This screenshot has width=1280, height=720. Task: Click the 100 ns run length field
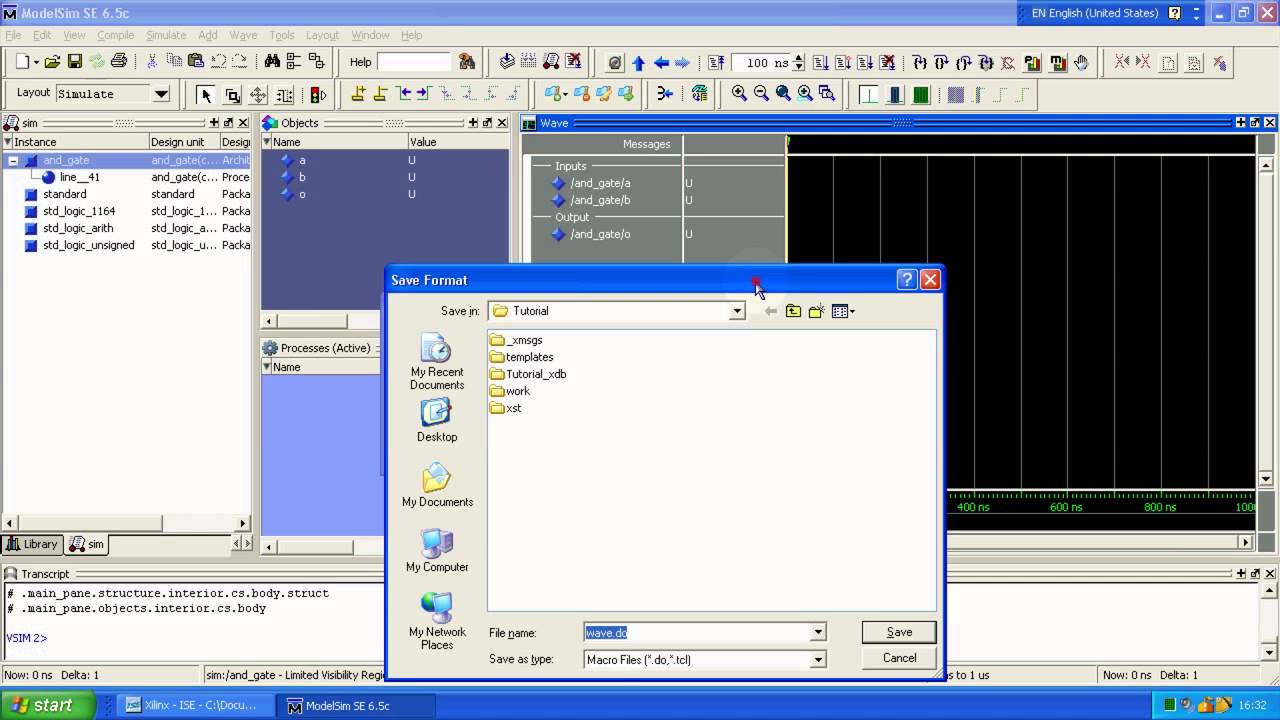759,63
